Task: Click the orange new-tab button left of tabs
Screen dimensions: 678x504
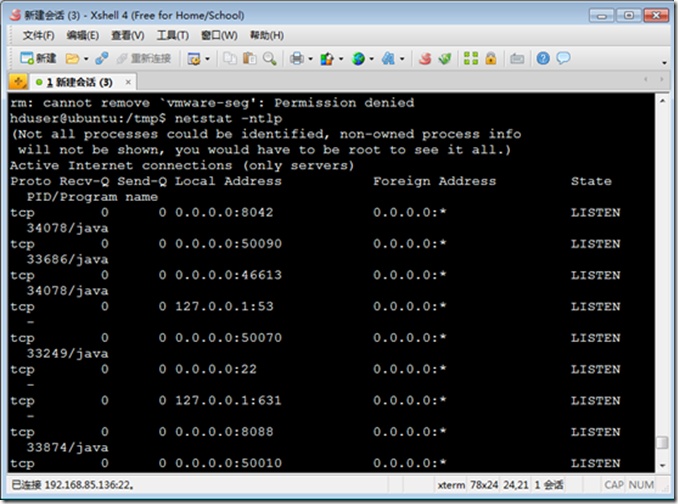Action: coord(18,82)
